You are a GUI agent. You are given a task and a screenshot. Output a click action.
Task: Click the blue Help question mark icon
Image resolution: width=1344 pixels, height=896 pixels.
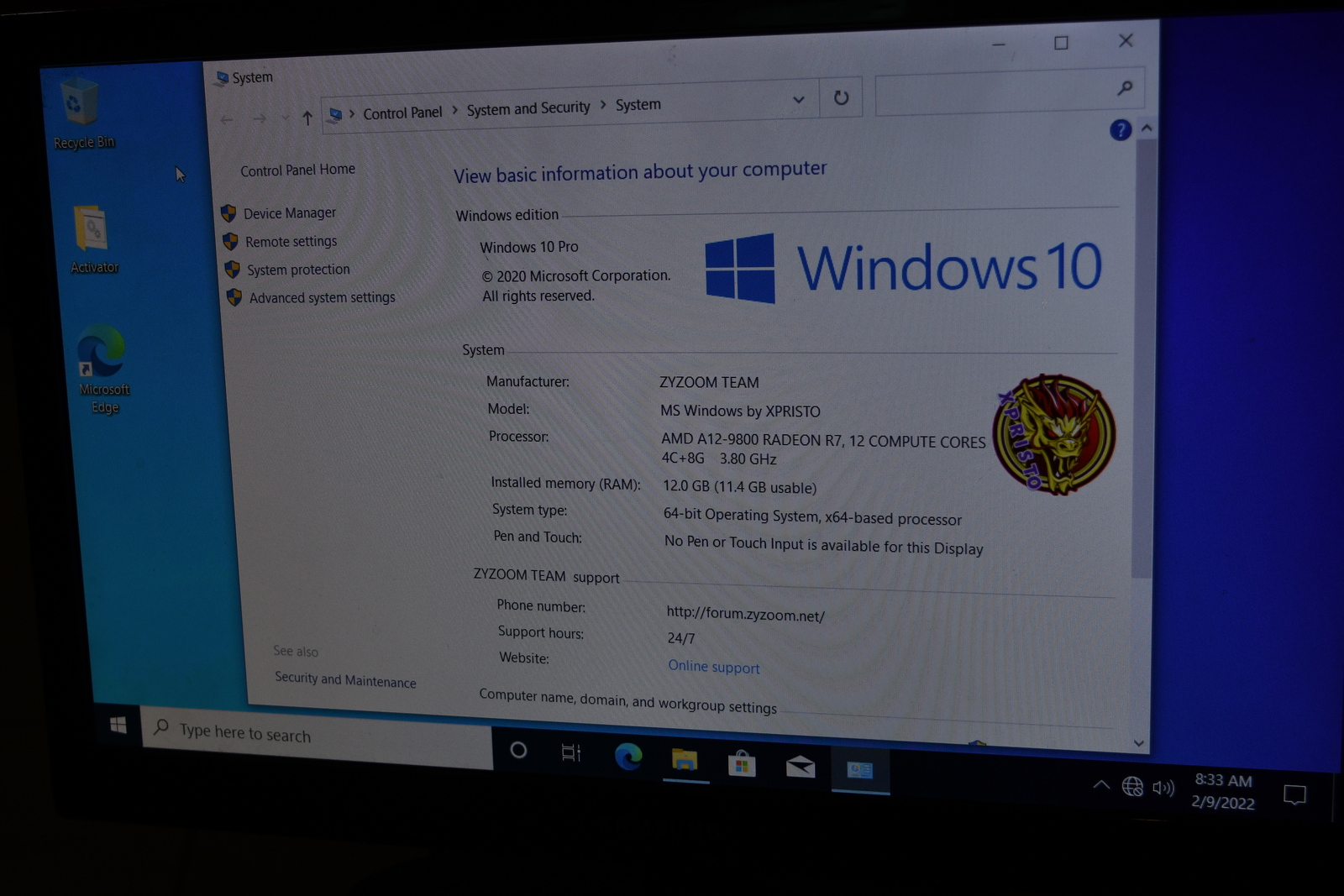pos(1120,130)
